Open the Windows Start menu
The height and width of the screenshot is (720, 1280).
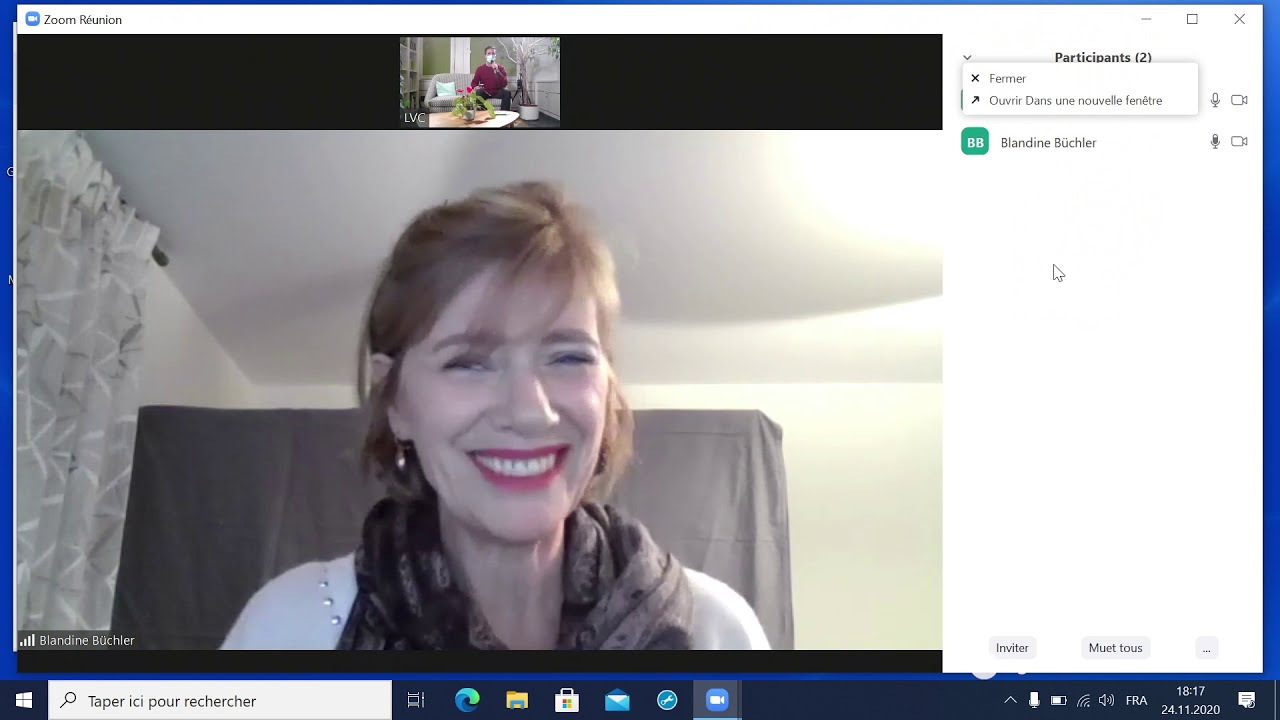click(24, 700)
